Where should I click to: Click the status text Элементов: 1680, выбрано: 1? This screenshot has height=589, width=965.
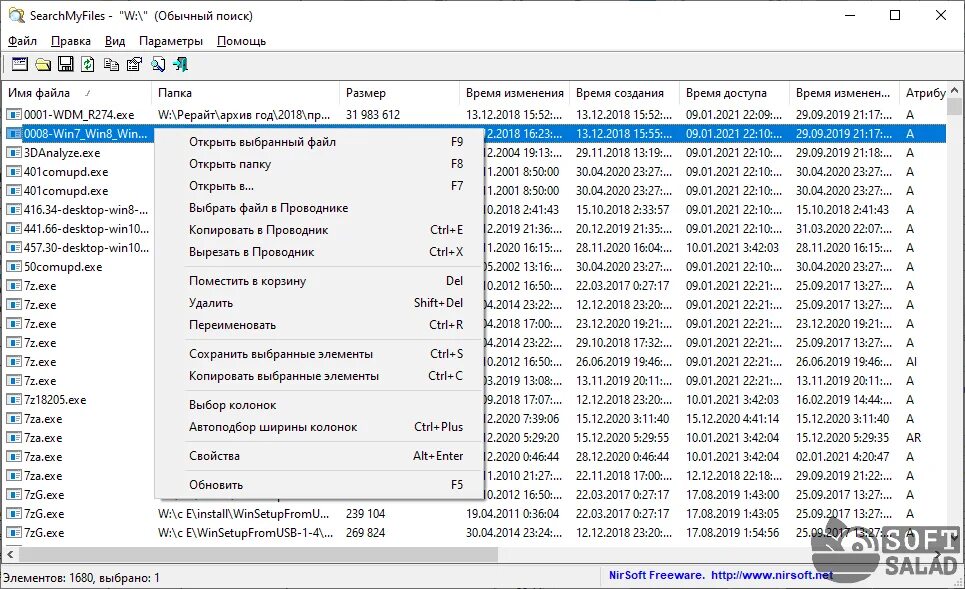81,578
